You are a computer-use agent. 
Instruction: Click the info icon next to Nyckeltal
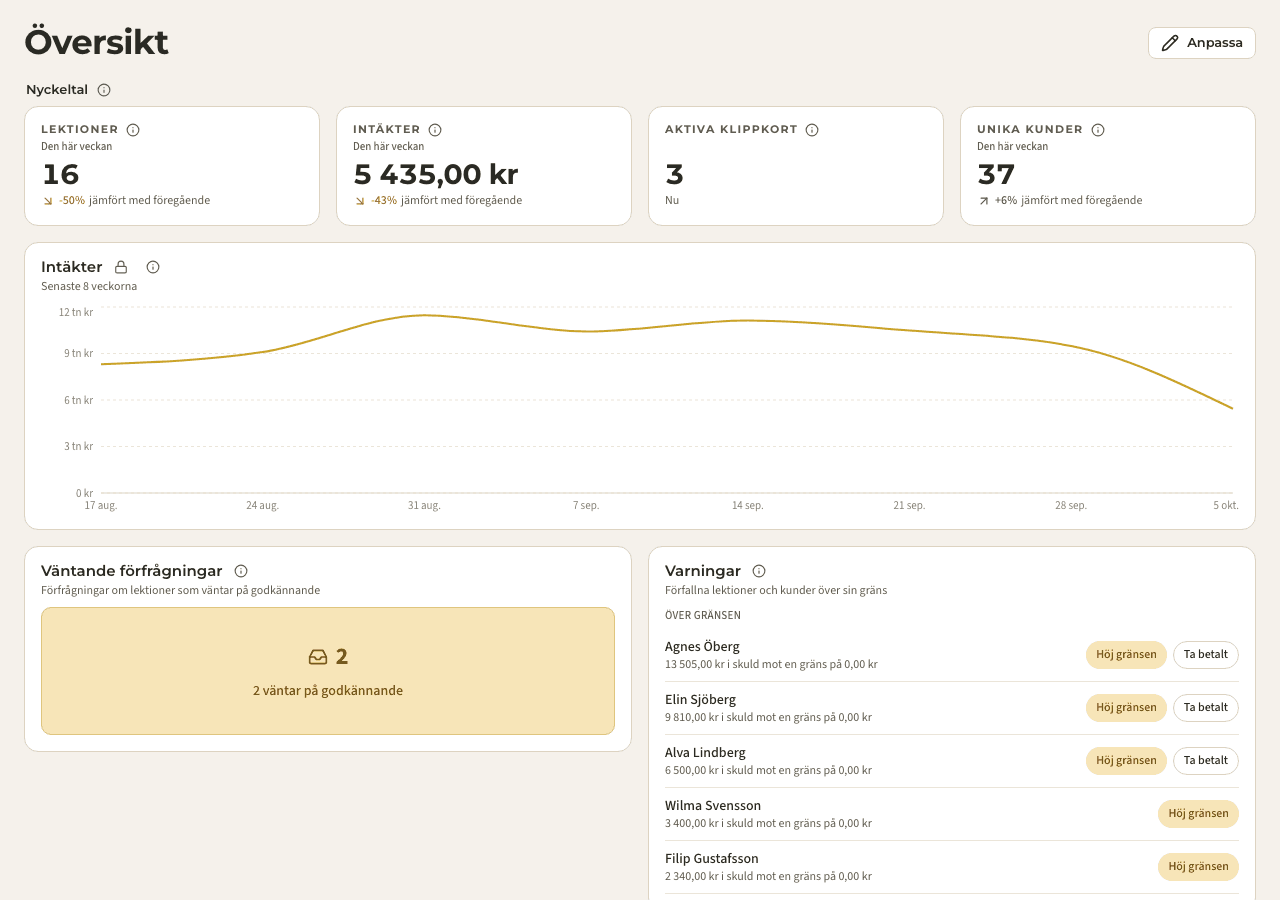(104, 90)
